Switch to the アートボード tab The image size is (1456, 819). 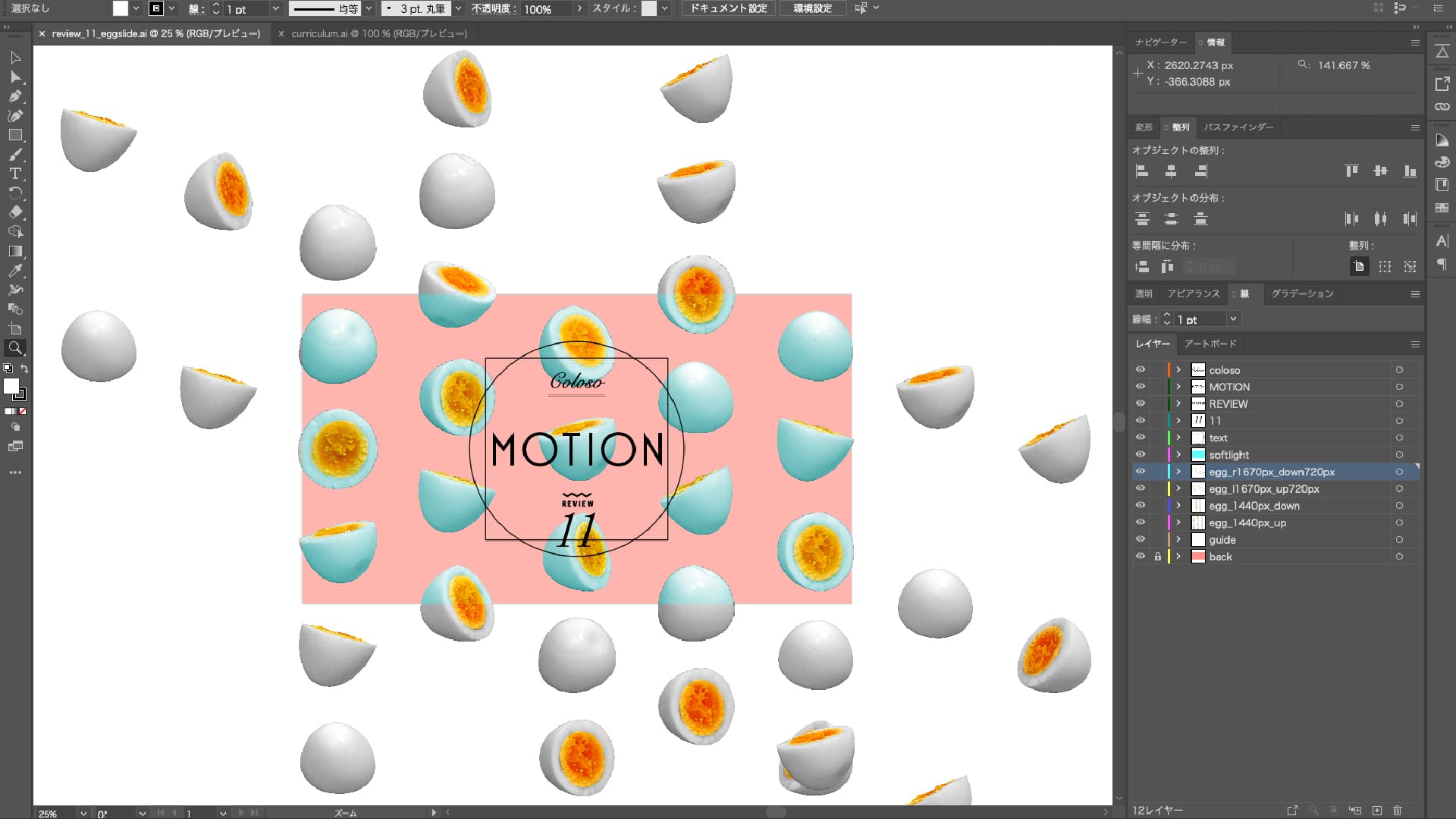(1210, 344)
